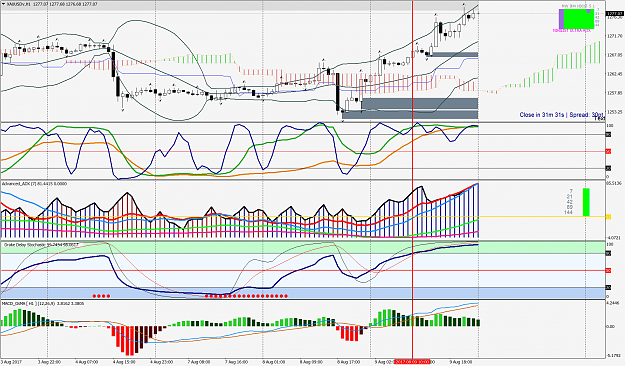Click the large green multi-timeframe ADX block
625x366 pixels.
(x=579, y=19)
